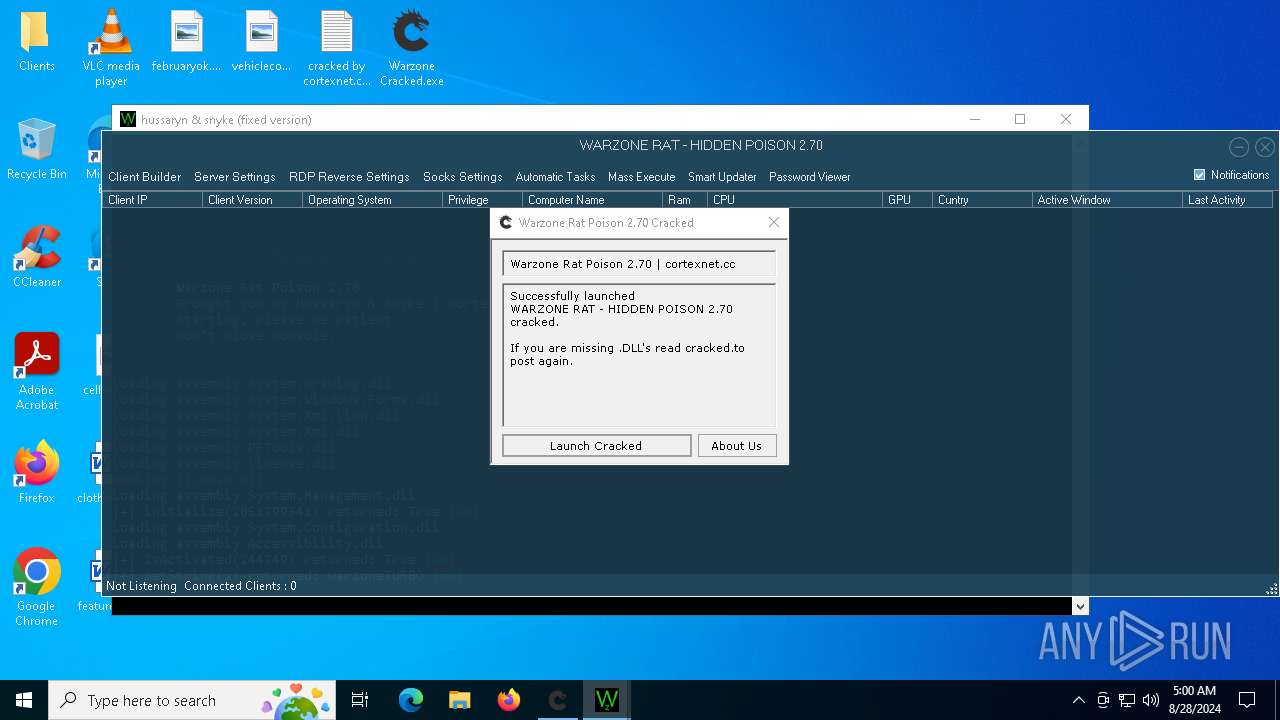Click the console window scroll down arrow
Screen dimensions: 1280x720
pyautogui.click(x=1080, y=606)
